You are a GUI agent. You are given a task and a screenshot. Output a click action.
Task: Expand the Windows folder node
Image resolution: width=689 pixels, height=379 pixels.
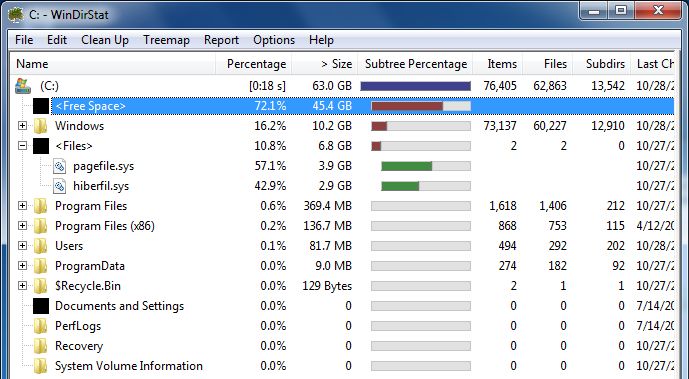(22, 126)
